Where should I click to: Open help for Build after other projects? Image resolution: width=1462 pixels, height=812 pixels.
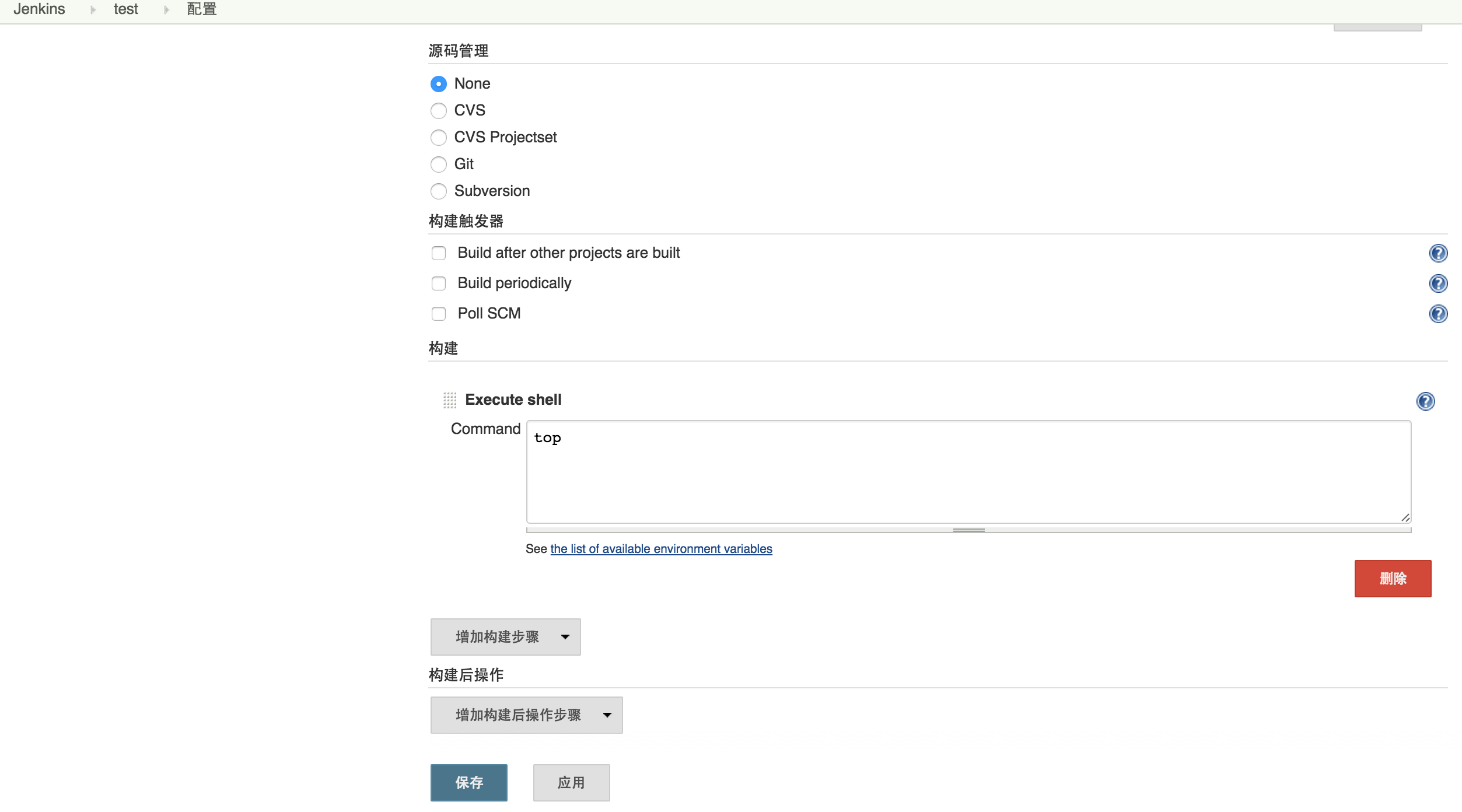pos(1438,253)
